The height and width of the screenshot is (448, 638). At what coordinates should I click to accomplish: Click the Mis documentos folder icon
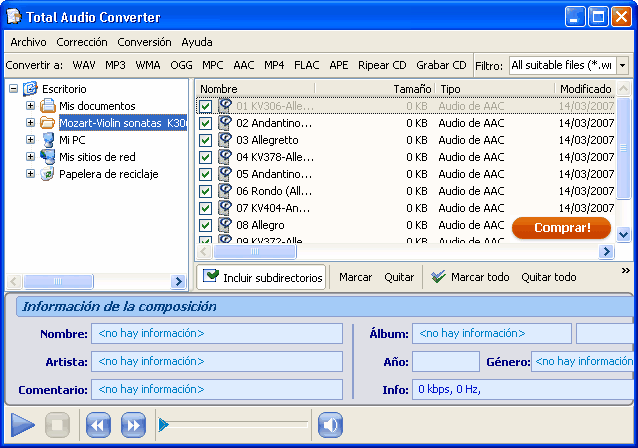click(48, 106)
